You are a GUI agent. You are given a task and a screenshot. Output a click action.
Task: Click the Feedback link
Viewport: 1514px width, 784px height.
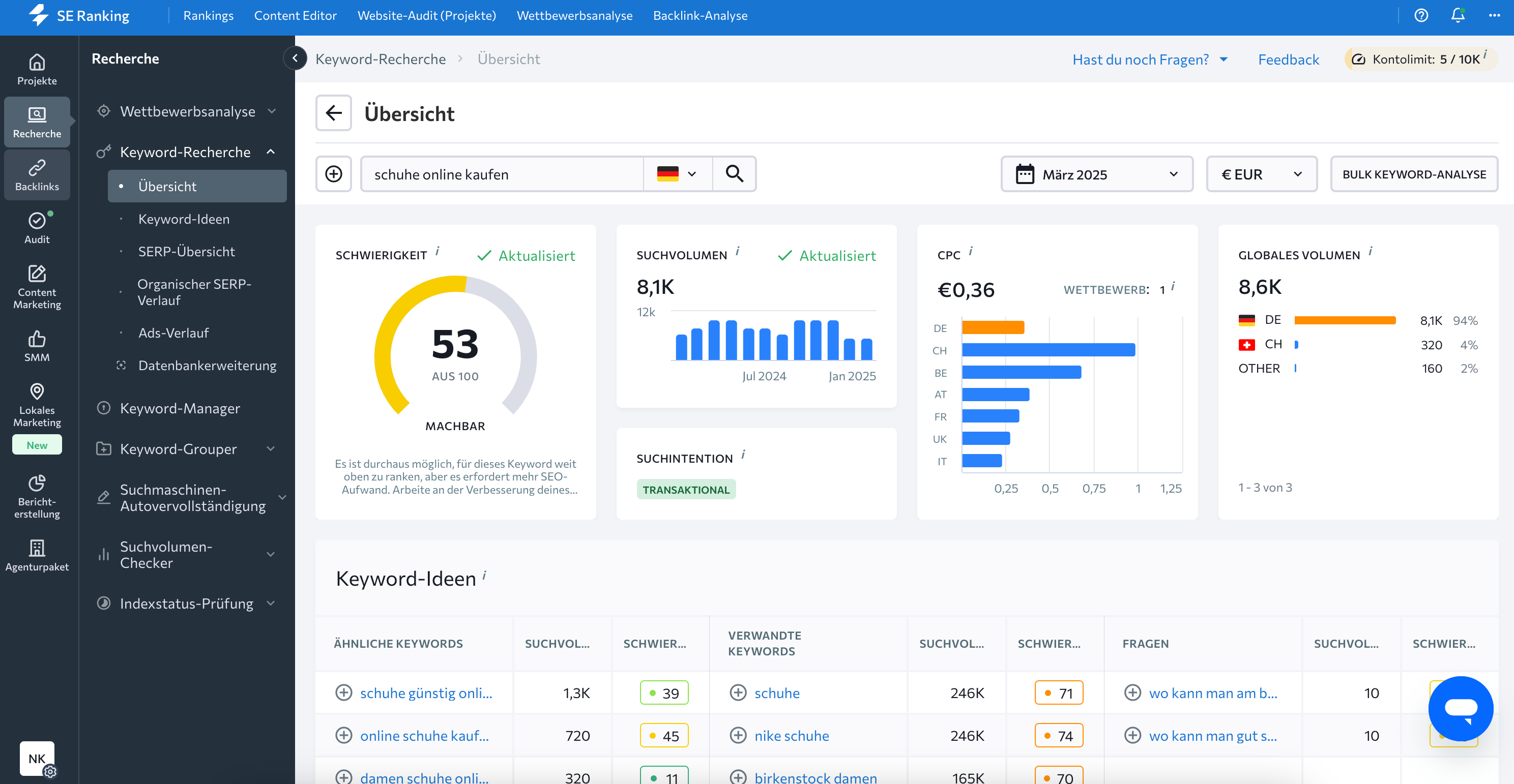[x=1288, y=59]
